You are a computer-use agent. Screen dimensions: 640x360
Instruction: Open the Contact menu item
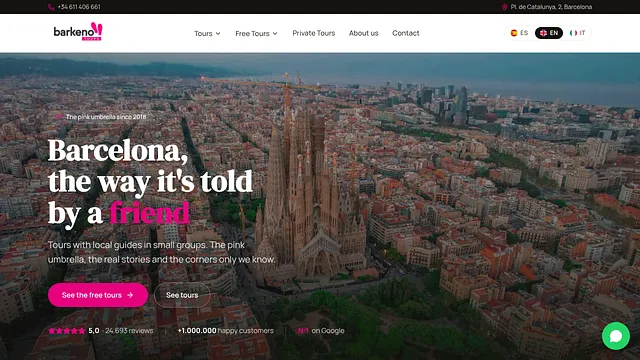[x=405, y=33]
